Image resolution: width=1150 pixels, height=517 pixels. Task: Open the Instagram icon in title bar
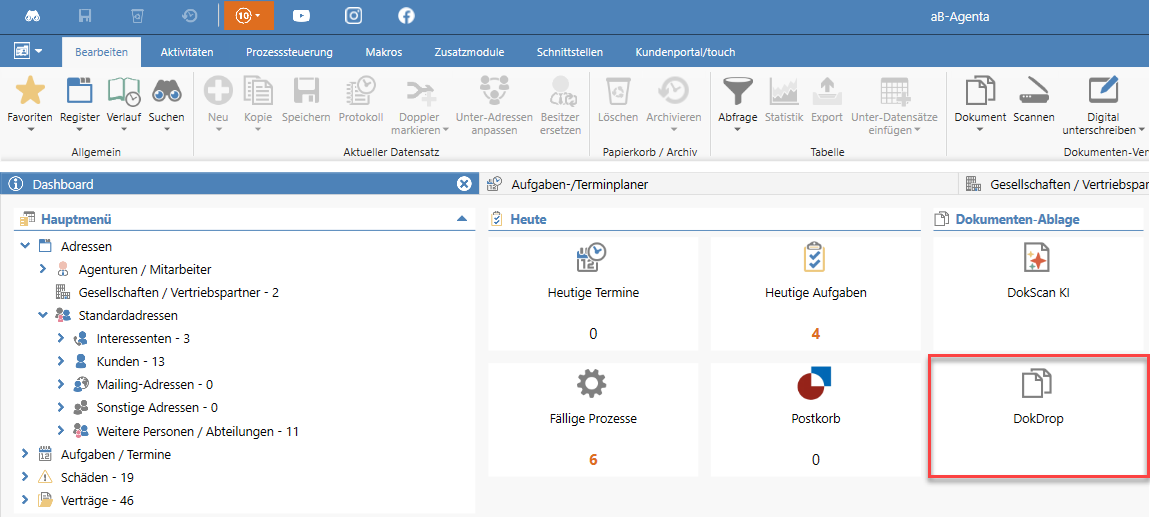354,16
